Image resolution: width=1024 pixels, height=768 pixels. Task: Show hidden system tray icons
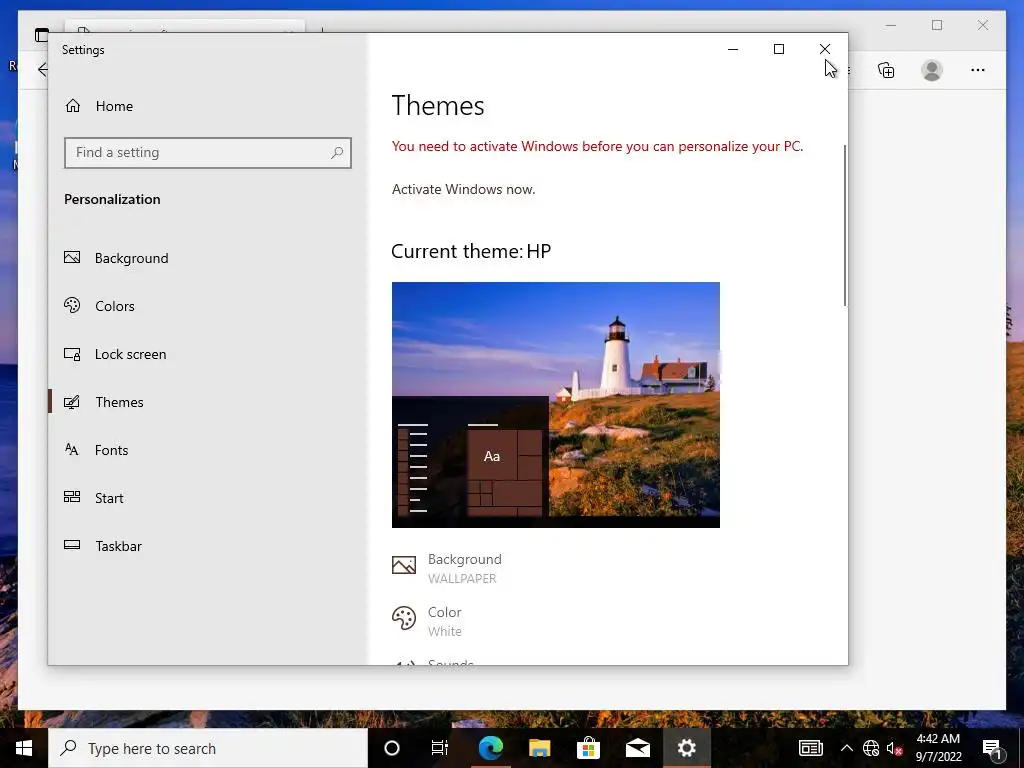pos(846,748)
